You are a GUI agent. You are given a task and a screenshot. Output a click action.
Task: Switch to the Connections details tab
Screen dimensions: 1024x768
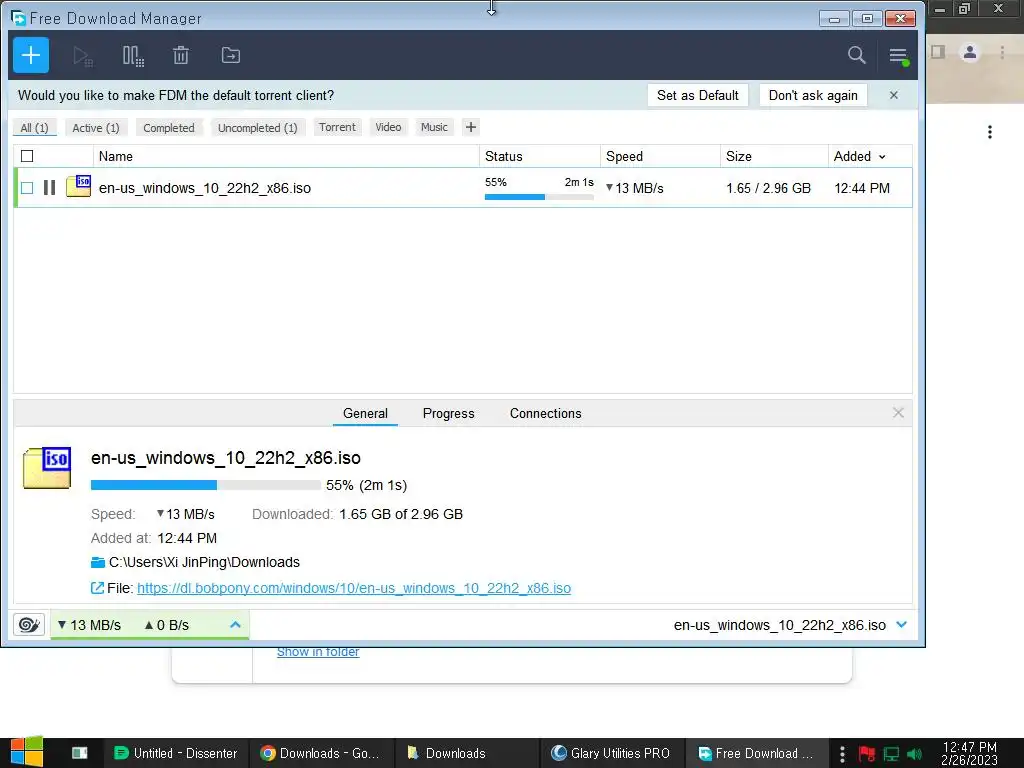point(545,413)
